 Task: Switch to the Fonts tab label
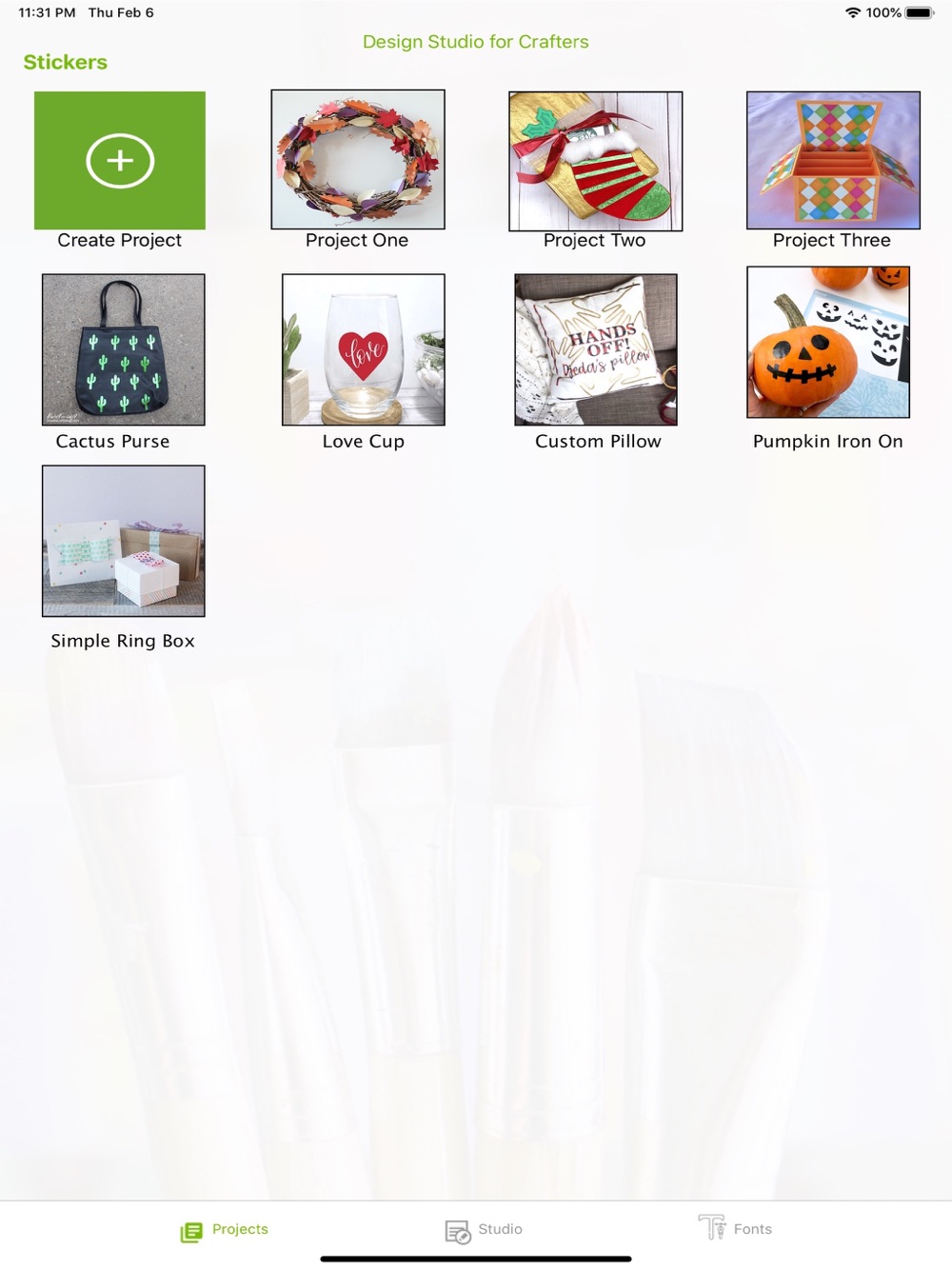(753, 1229)
